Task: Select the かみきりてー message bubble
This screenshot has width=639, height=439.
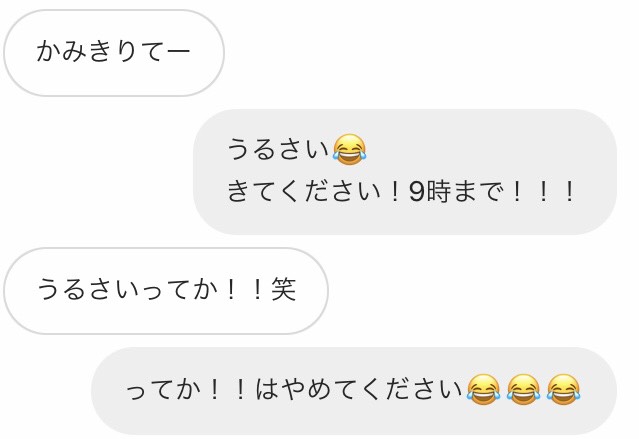Action: tap(114, 53)
